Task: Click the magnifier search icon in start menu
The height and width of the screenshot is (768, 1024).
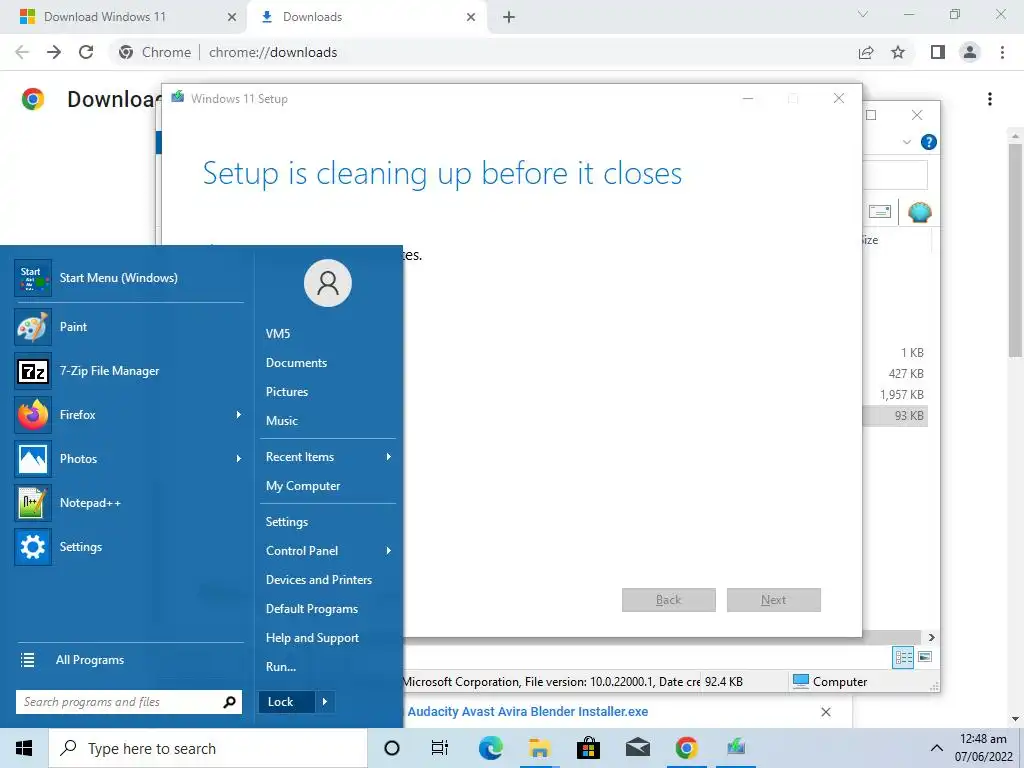Action: pyautogui.click(x=229, y=702)
